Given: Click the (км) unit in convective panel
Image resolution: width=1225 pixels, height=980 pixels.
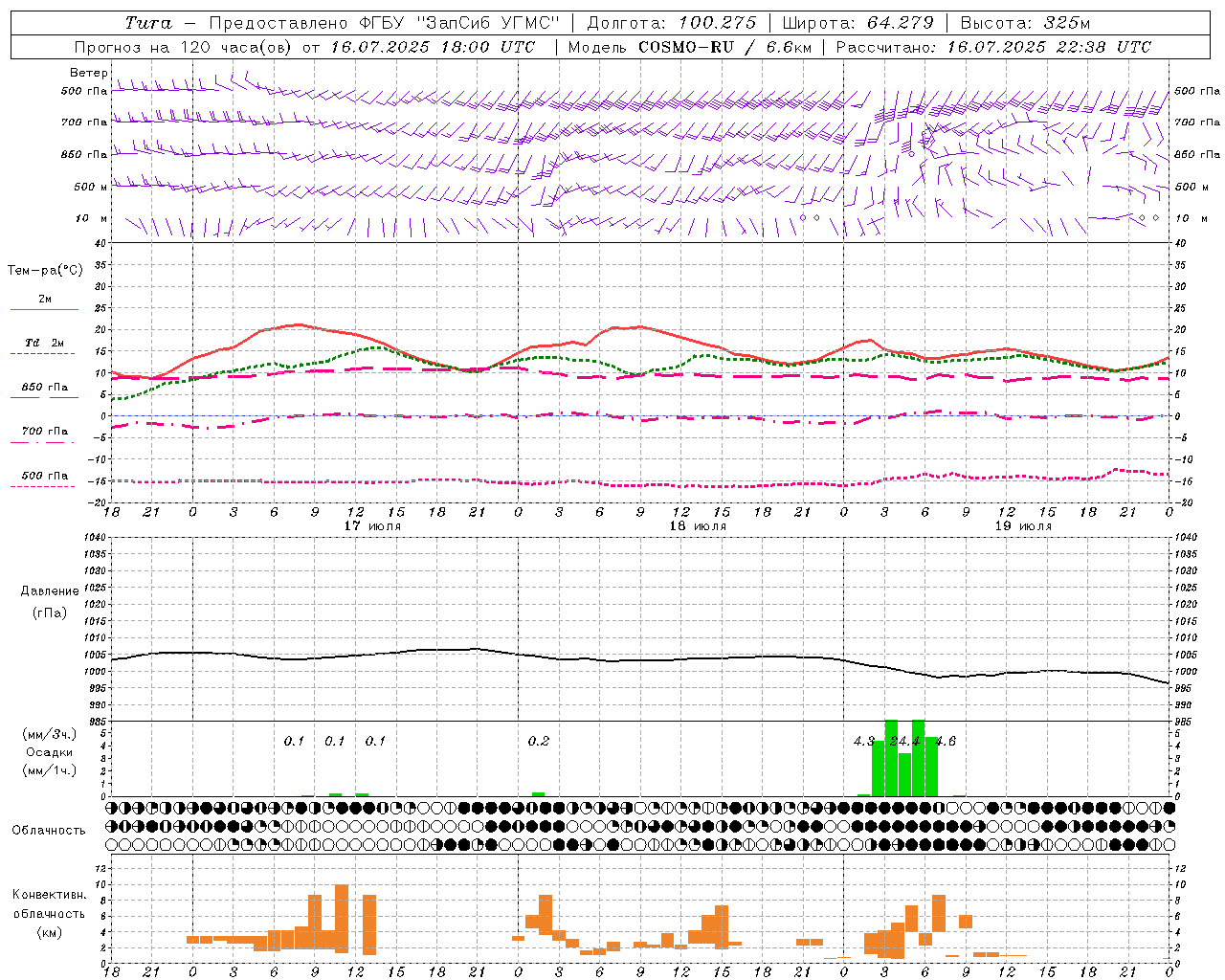Looking at the screenshot, I should pos(49,931).
